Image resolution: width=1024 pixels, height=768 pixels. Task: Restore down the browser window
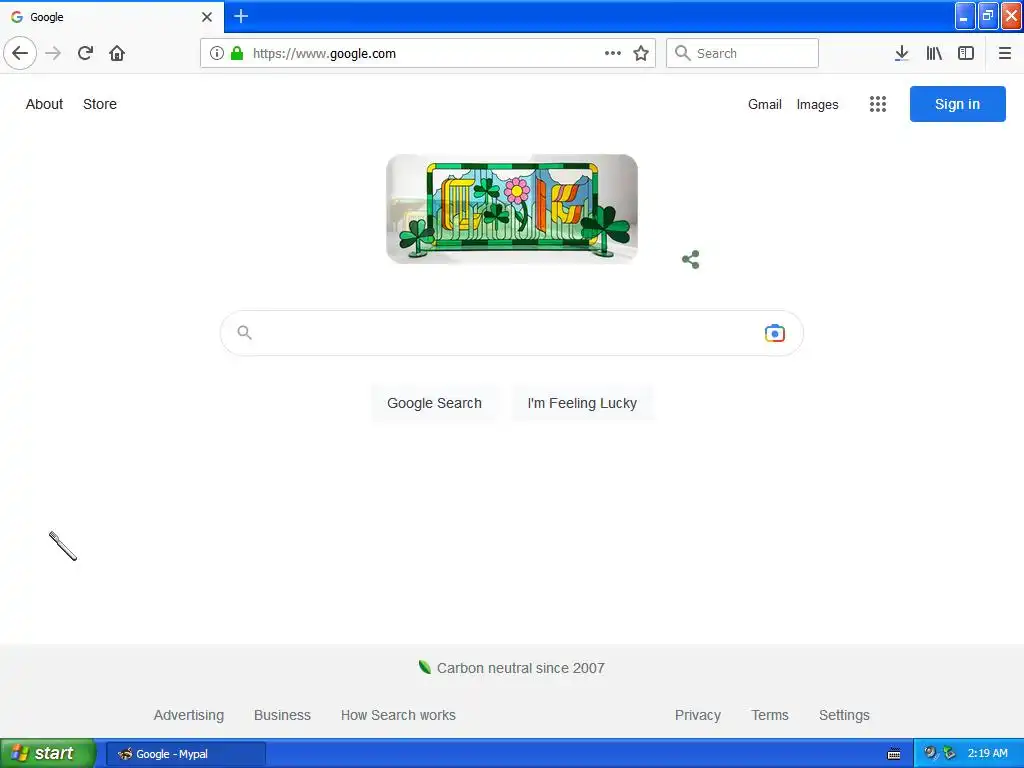coord(988,16)
